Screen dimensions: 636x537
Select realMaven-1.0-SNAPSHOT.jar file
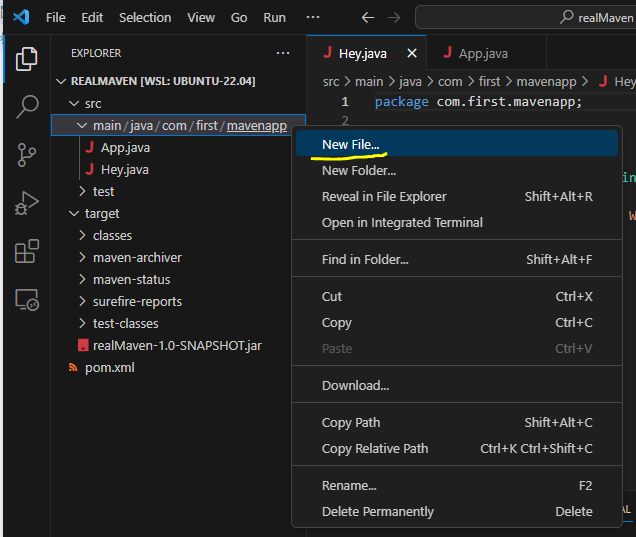click(x=178, y=346)
